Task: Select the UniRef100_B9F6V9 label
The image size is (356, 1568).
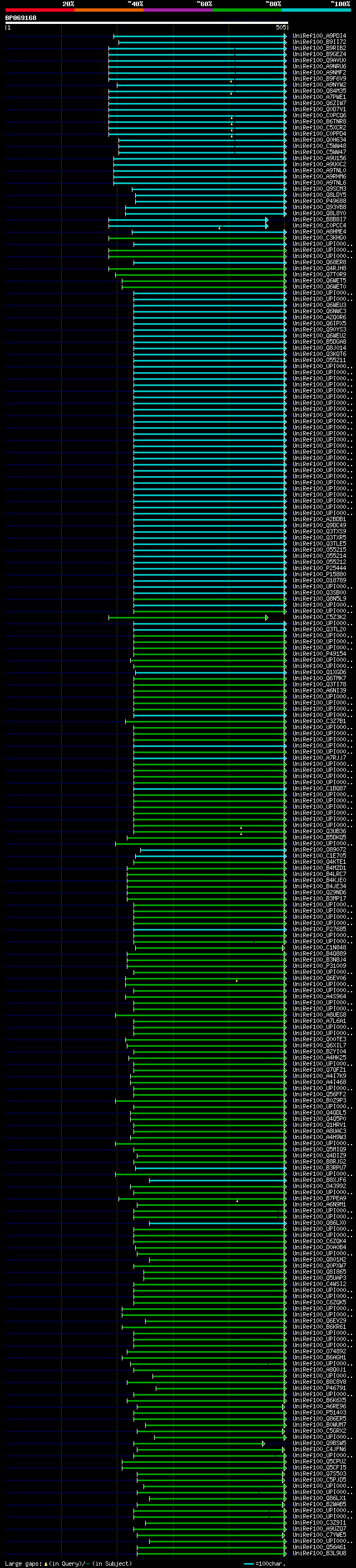Action: click(x=319, y=78)
